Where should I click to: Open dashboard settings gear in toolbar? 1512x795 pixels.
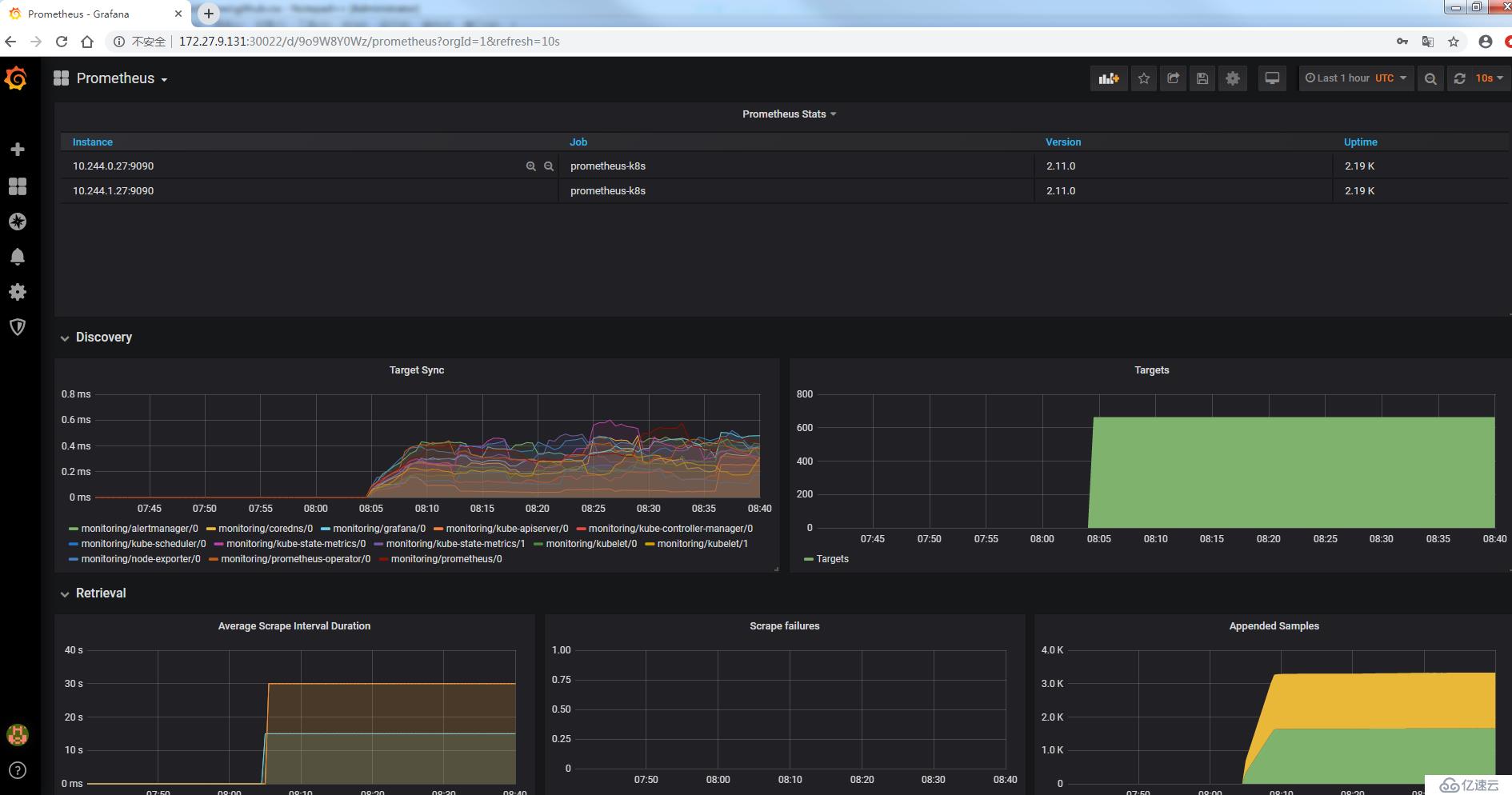click(1233, 78)
